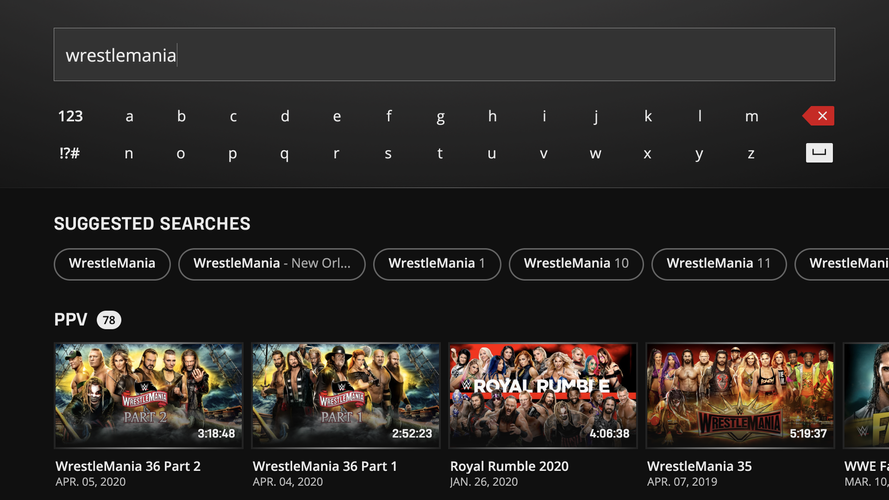Screen dimensions: 889x500
Task: Click the JAN. 26, 2020 date text
Action: (x=484, y=482)
